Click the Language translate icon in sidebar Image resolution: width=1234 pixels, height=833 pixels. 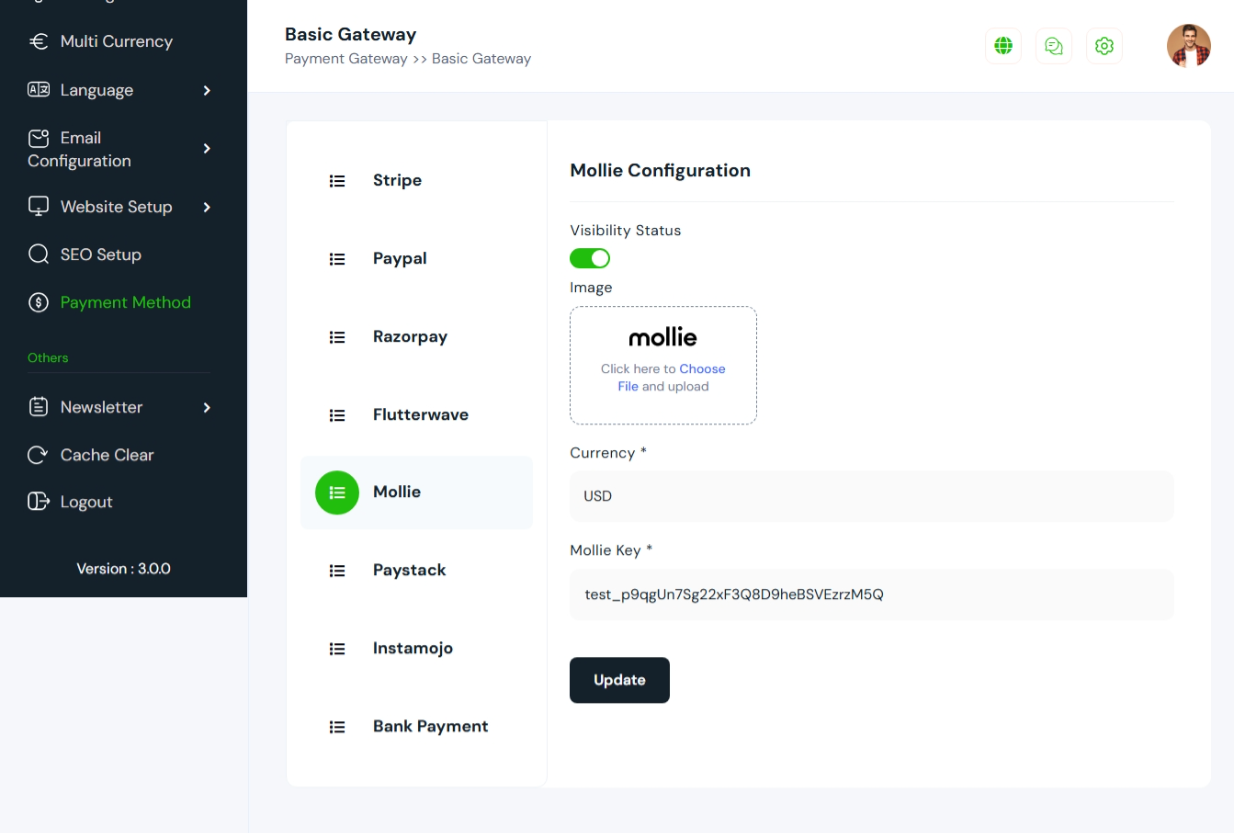(39, 90)
